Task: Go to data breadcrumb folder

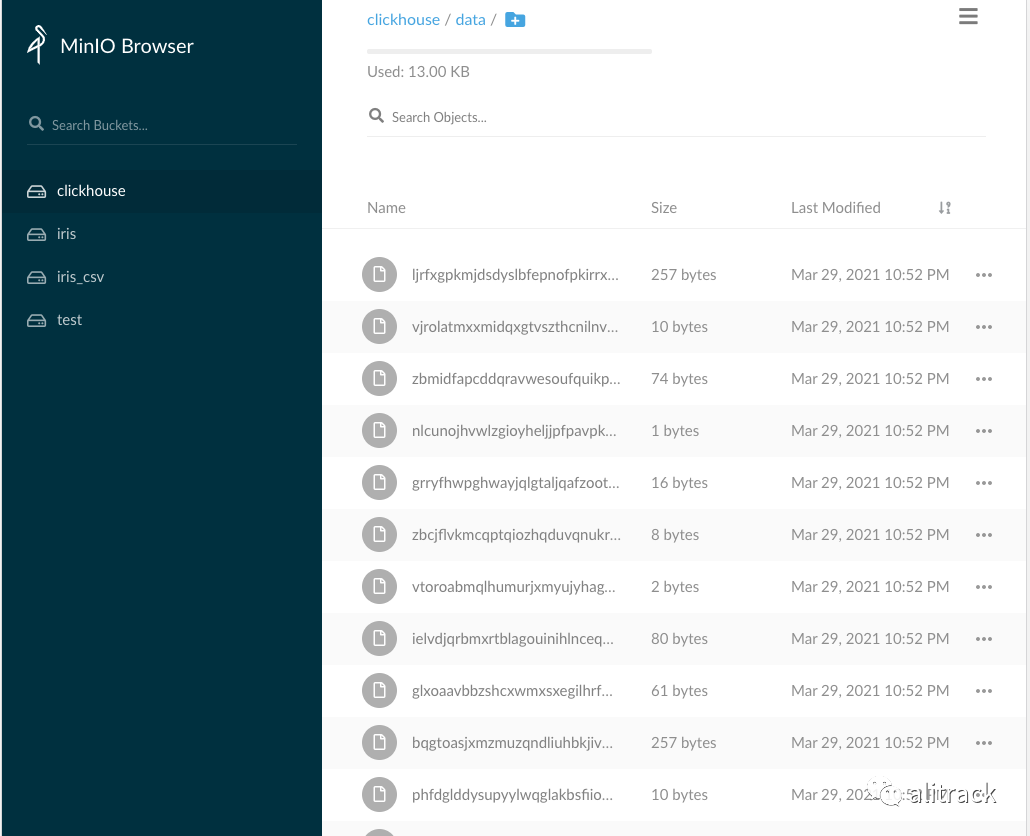Action: [x=470, y=20]
